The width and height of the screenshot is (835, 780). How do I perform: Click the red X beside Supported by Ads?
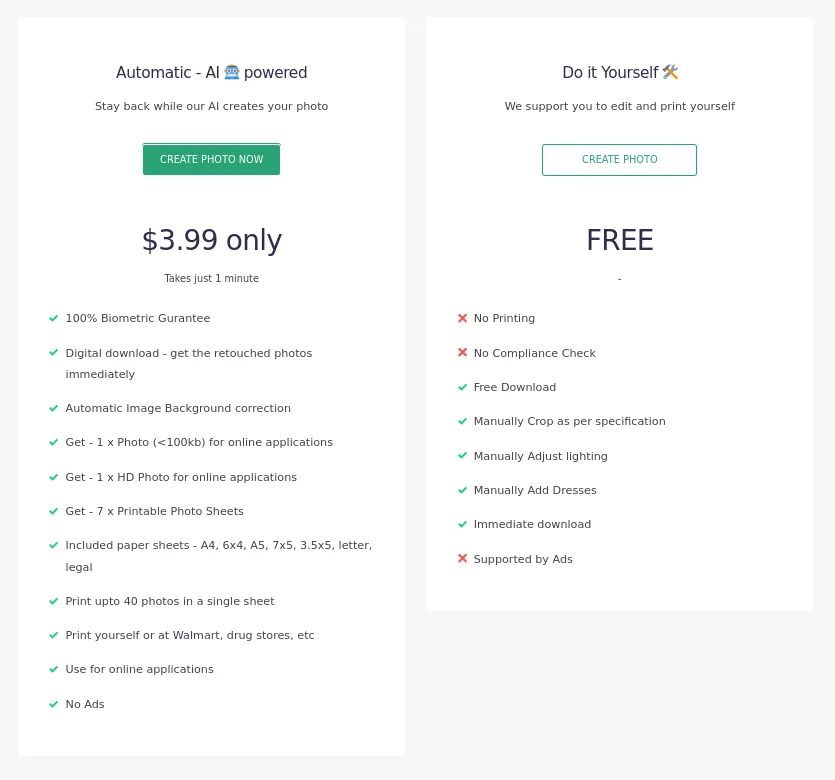(x=462, y=558)
